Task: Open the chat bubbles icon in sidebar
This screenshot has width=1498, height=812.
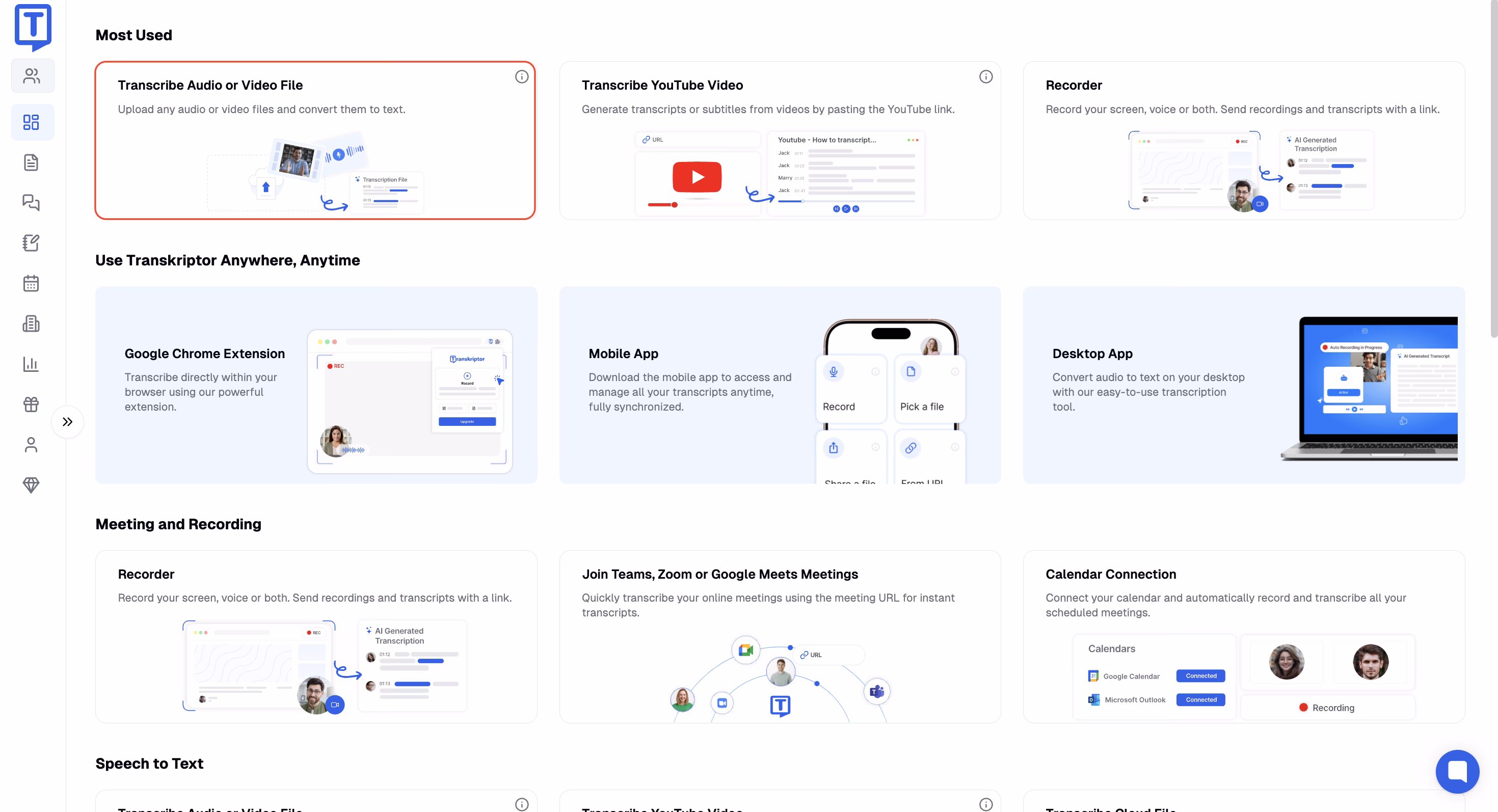Action: click(32, 203)
